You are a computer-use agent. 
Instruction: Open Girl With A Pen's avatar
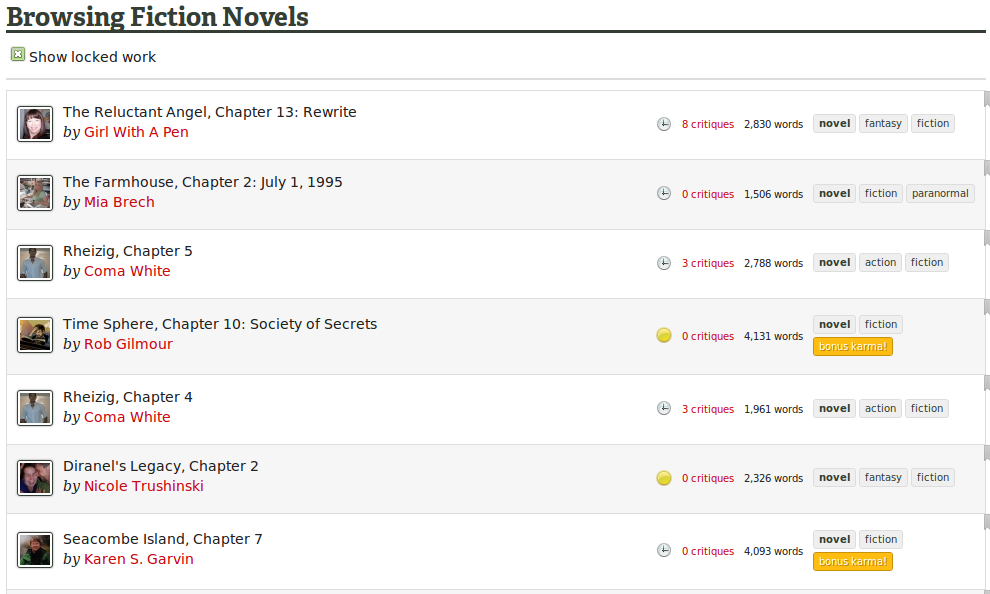[x=35, y=124]
